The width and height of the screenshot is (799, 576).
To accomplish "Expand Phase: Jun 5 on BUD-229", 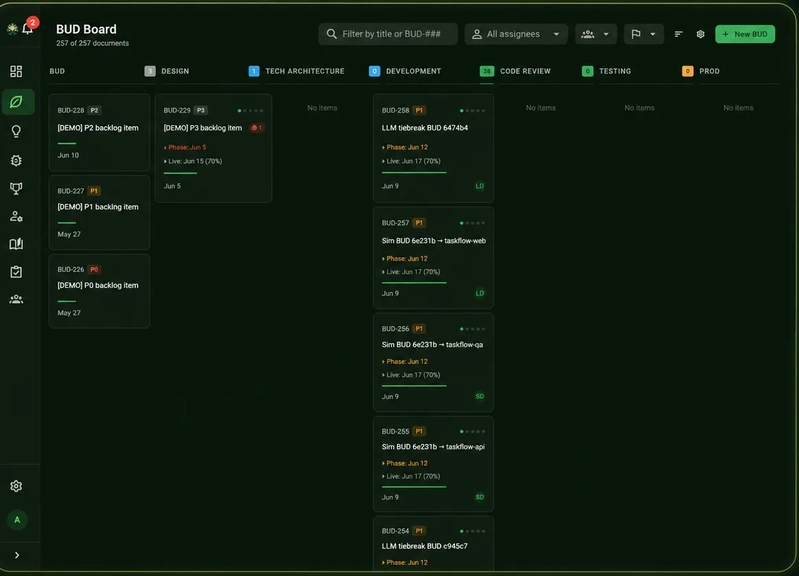I will [185, 147].
